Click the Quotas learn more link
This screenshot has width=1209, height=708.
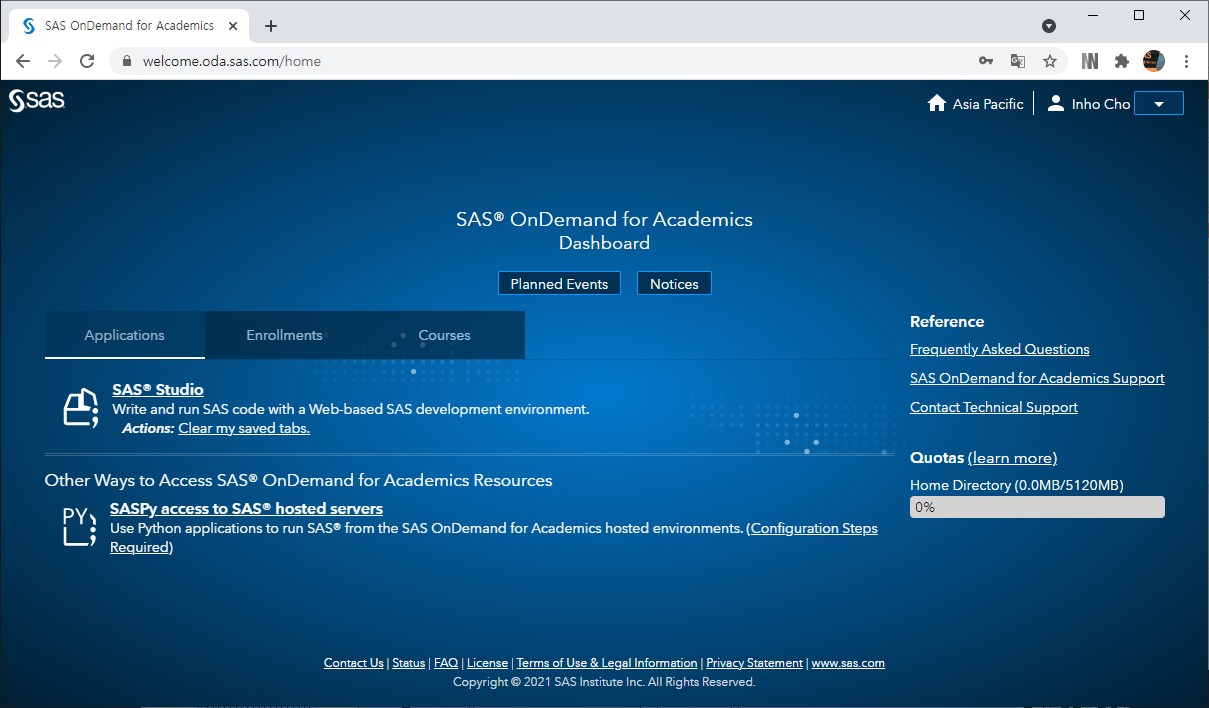[1012, 458]
